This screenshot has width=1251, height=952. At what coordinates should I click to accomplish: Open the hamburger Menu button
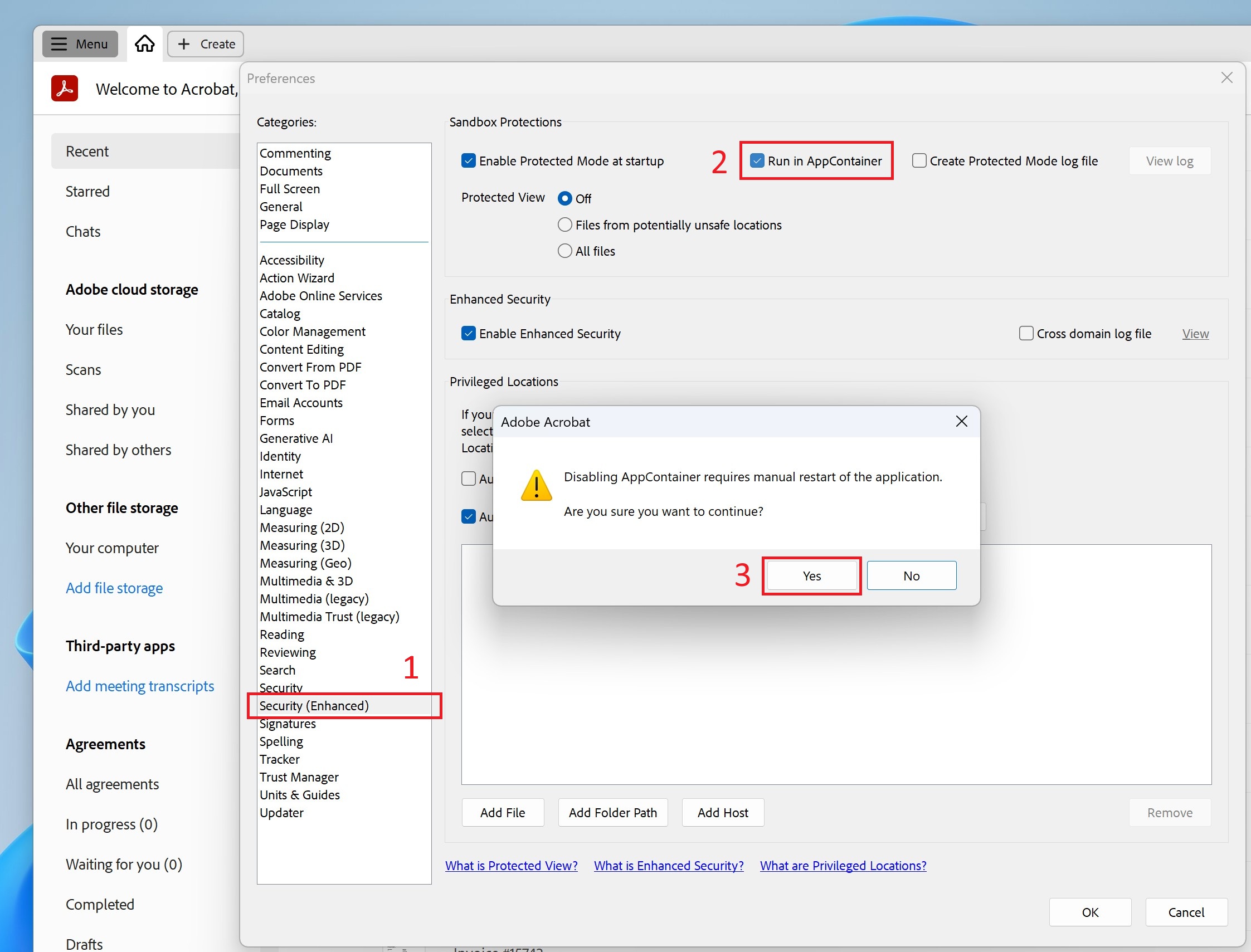click(80, 43)
